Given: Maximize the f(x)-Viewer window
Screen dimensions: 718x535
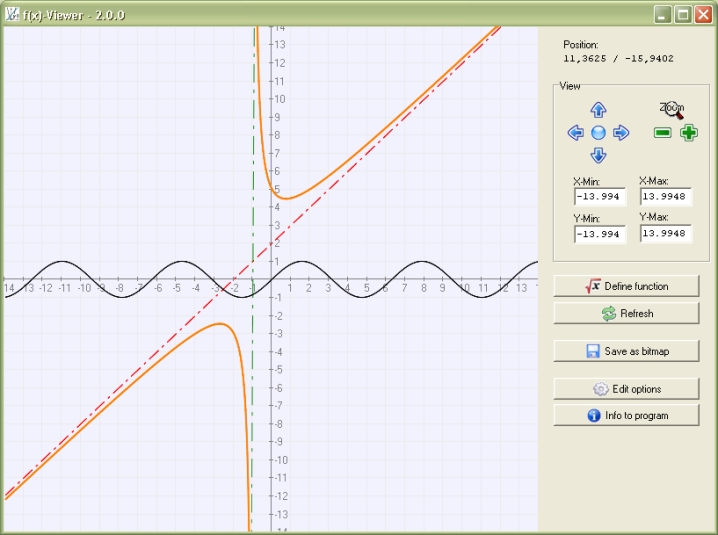Looking at the screenshot, I should 683,14.
